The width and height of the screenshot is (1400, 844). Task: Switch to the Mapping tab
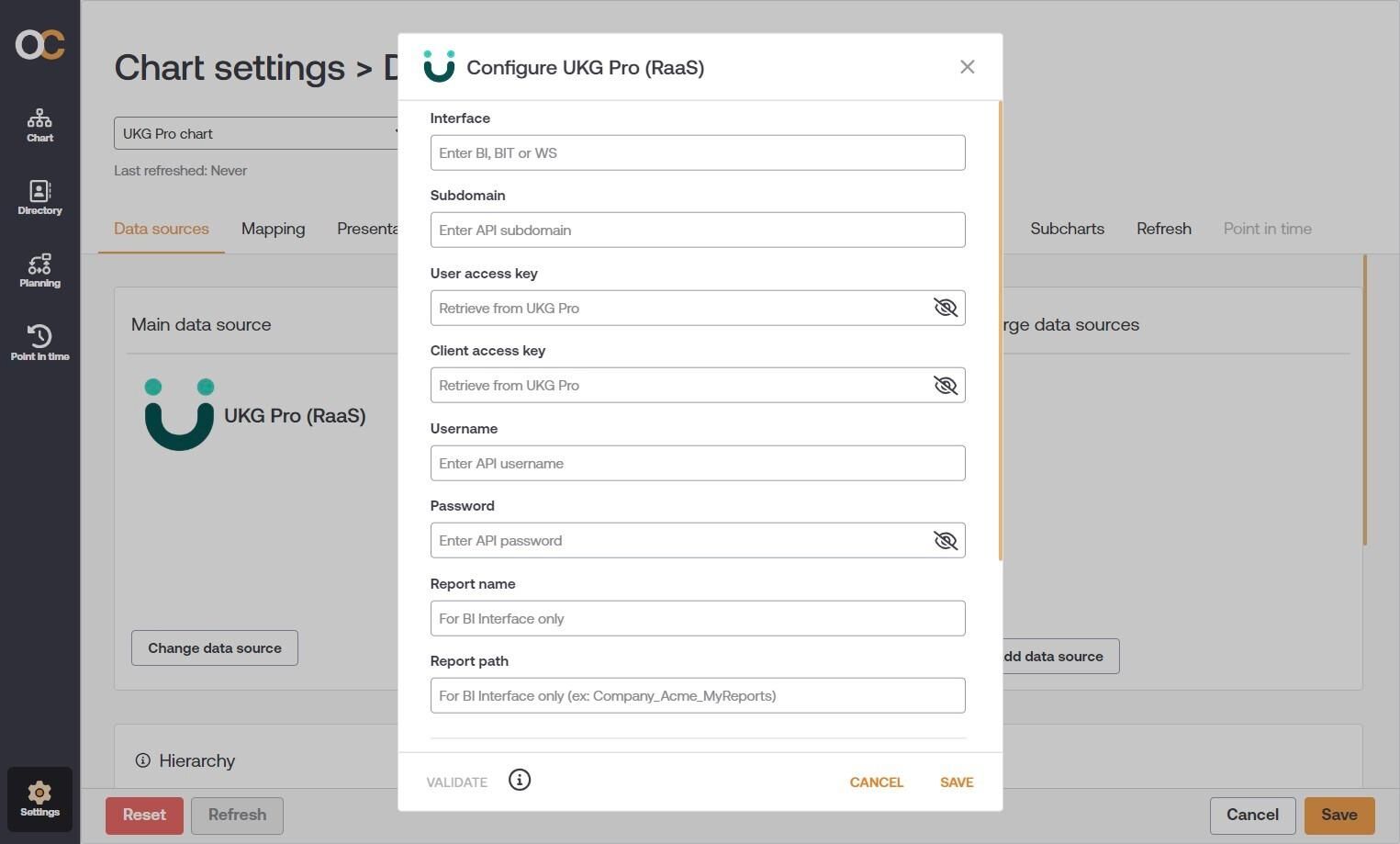coord(273,229)
